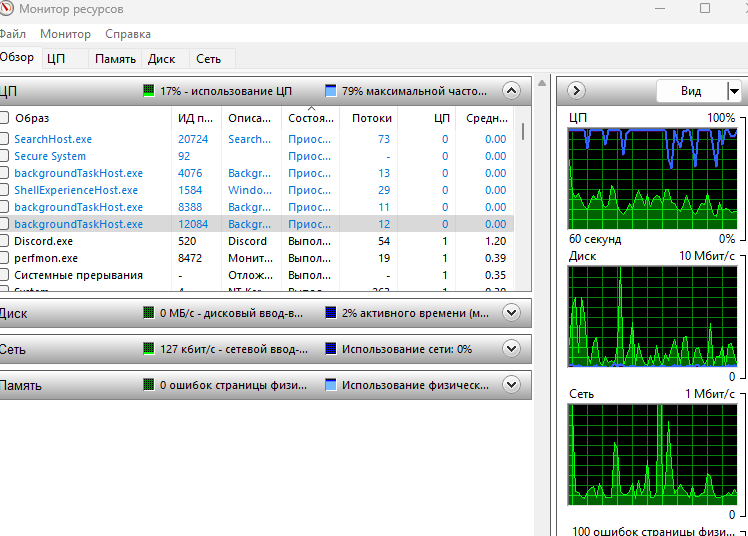Collapse the ЦП section with chevron button

click(x=511, y=91)
